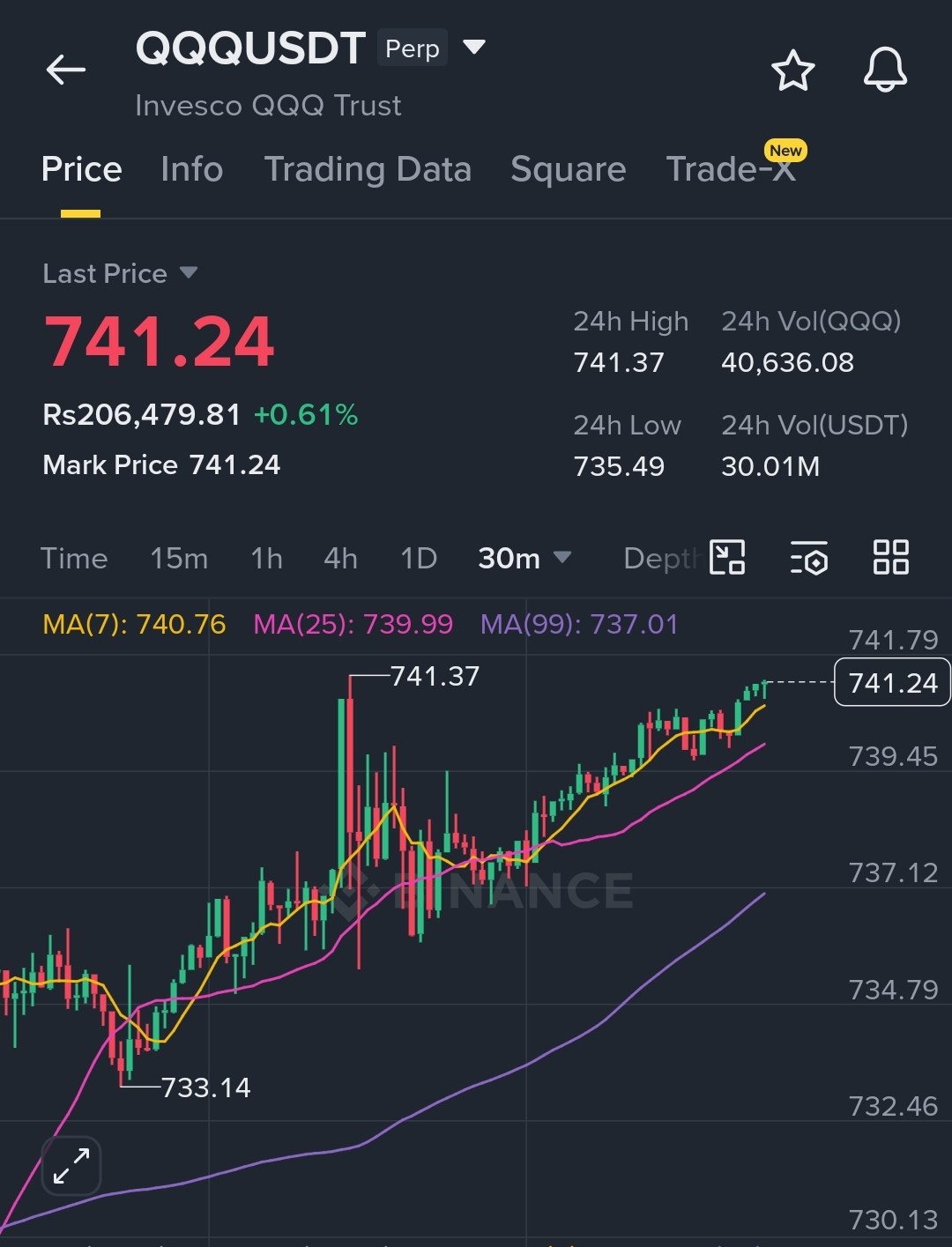Viewport: 952px width, 1247px height.
Task: Switch to the Depth chart
Action: tap(663, 559)
